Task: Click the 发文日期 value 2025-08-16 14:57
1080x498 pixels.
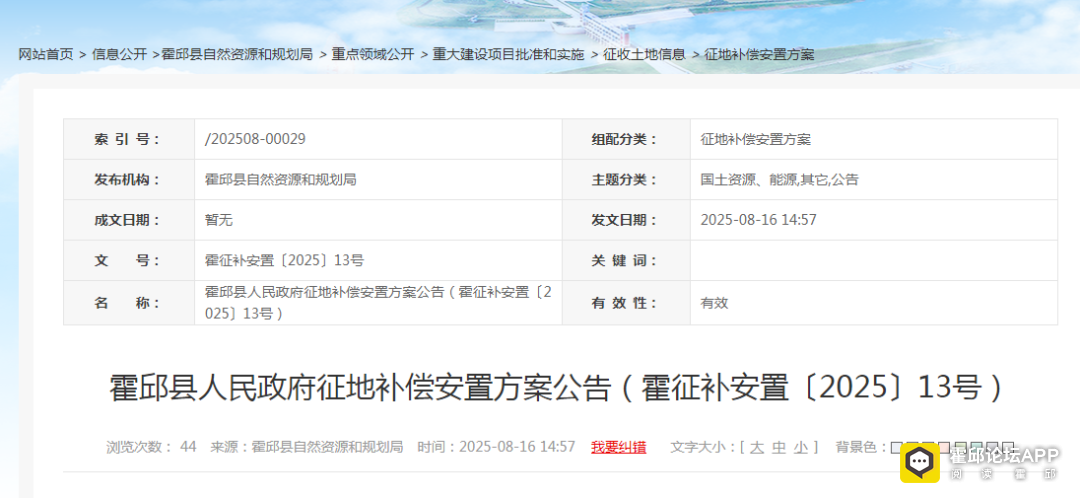Action: tap(758, 220)
